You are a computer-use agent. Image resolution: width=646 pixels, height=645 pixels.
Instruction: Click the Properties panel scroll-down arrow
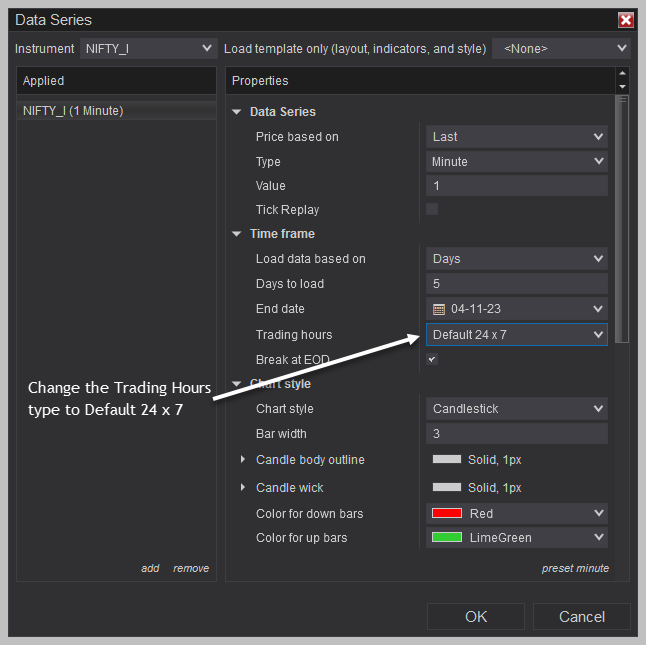623,87
